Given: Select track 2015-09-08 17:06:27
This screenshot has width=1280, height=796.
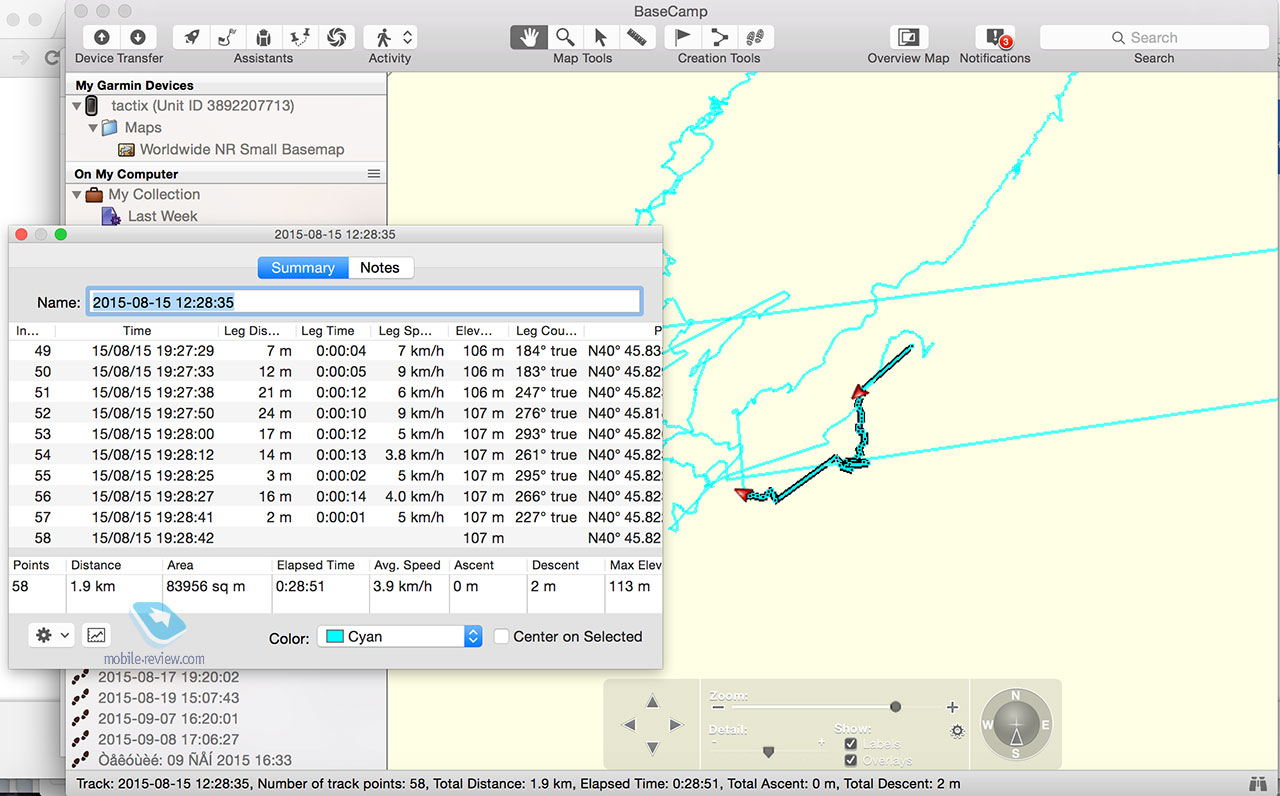Looking at the screenshot, I should pyautogui.click(x=168, y=740).
